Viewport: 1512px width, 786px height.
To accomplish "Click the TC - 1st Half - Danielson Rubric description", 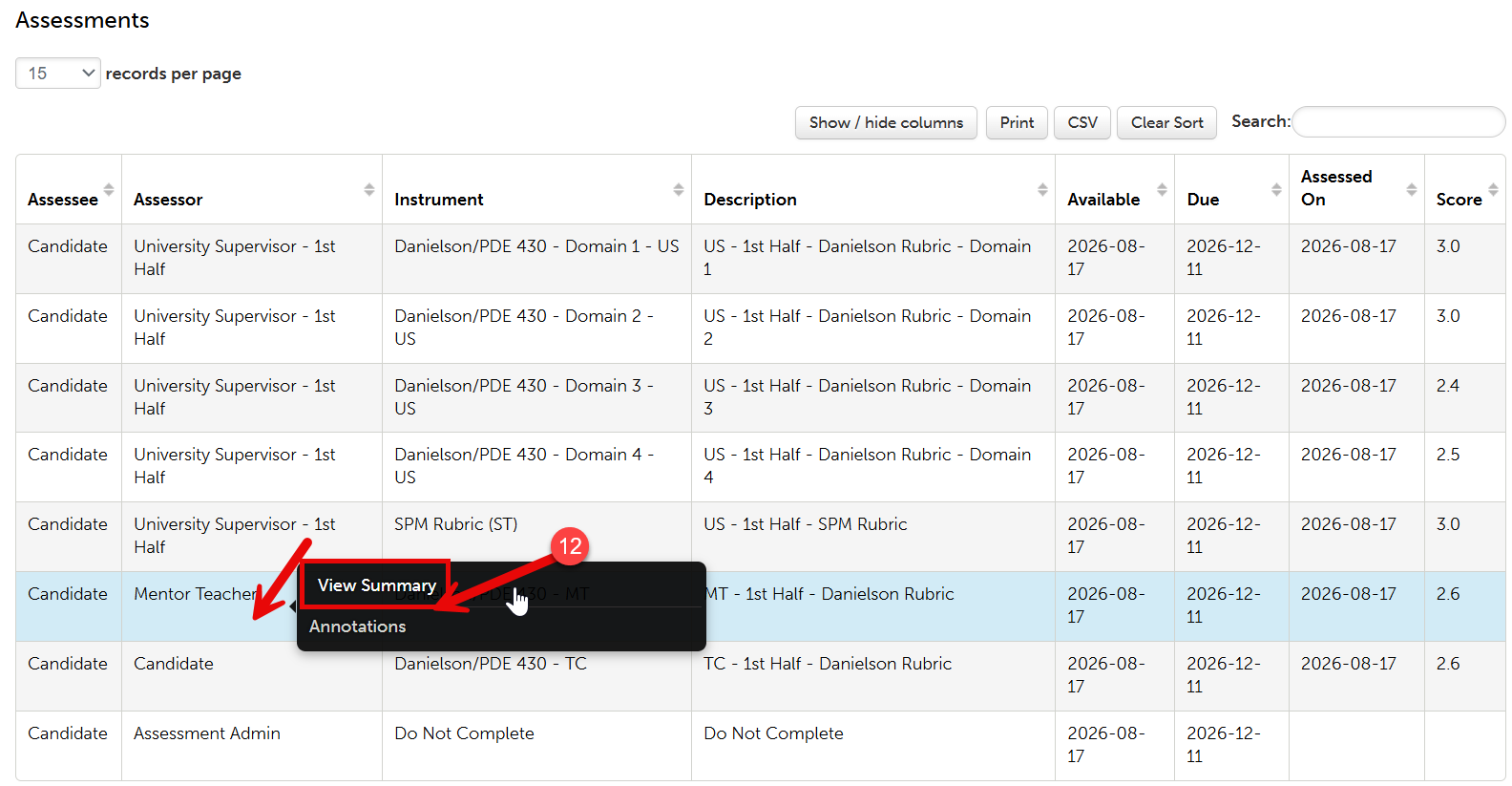I will [x=828, y=664].
